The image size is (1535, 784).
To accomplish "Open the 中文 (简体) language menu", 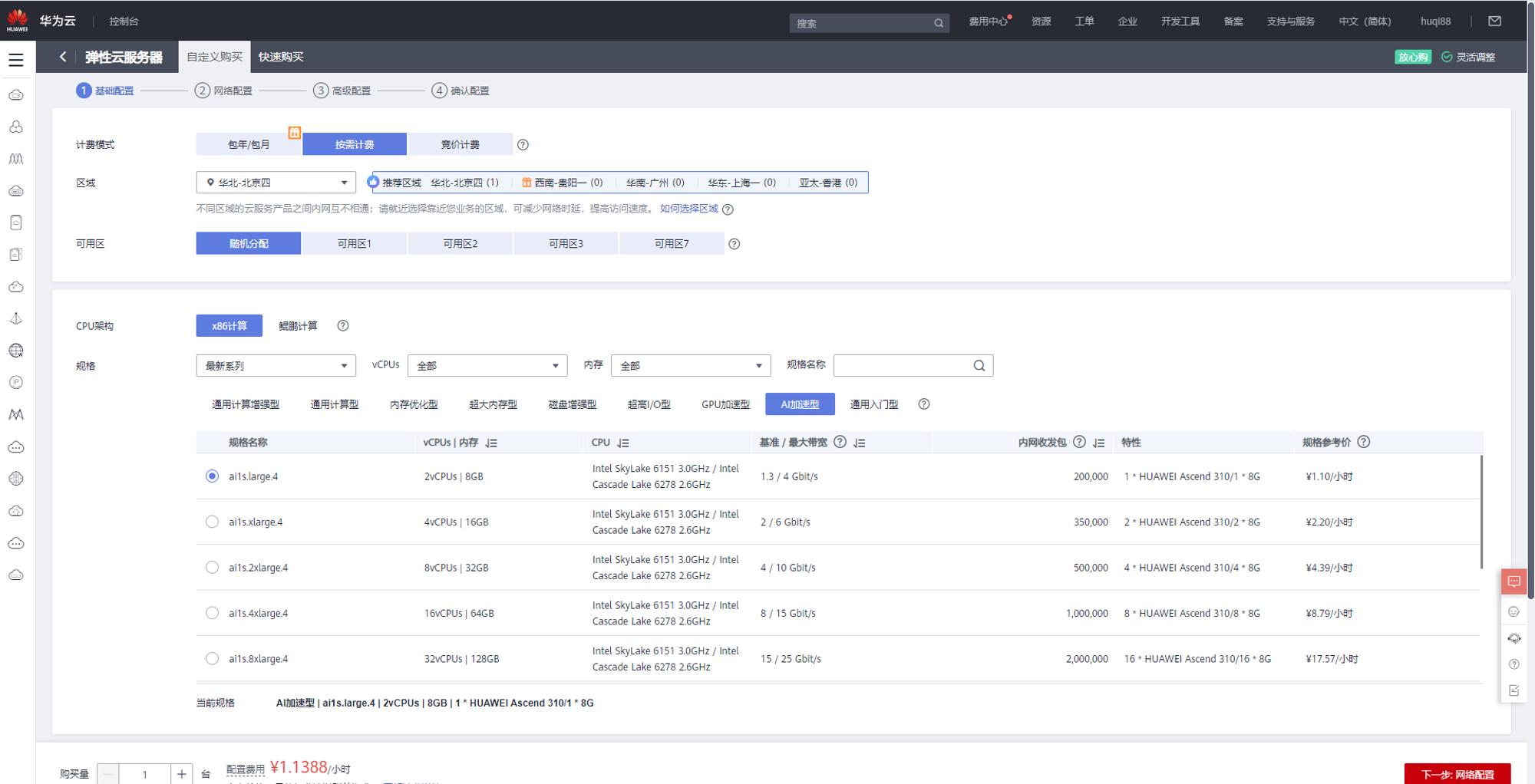I will coord(1365,21).
